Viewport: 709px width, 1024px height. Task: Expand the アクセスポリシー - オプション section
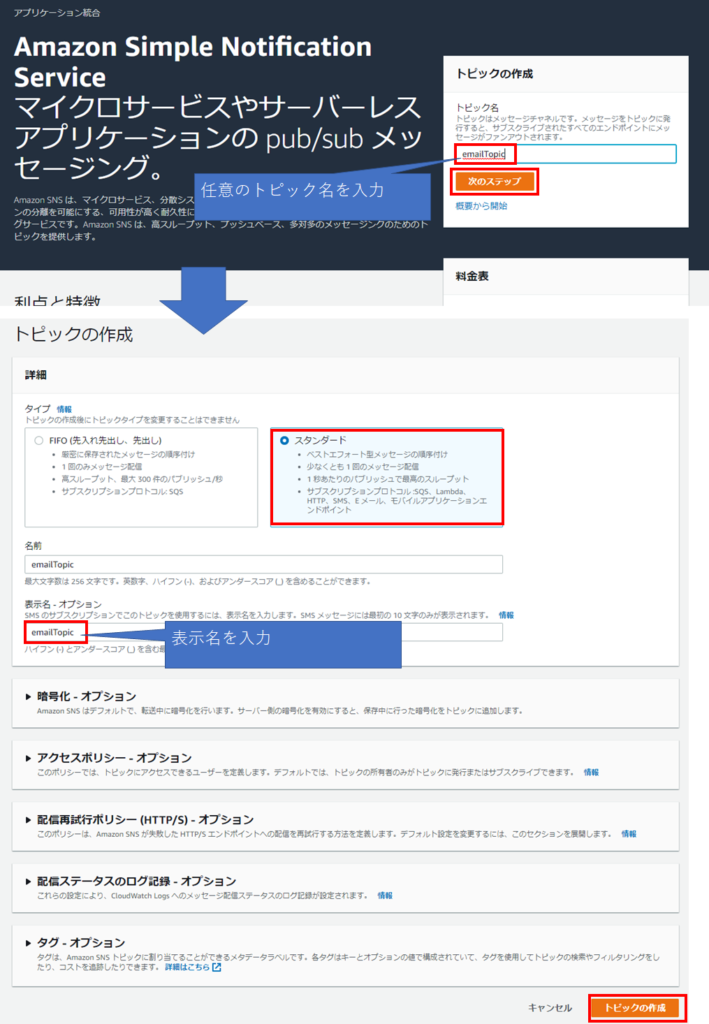[x=114, y=758]
